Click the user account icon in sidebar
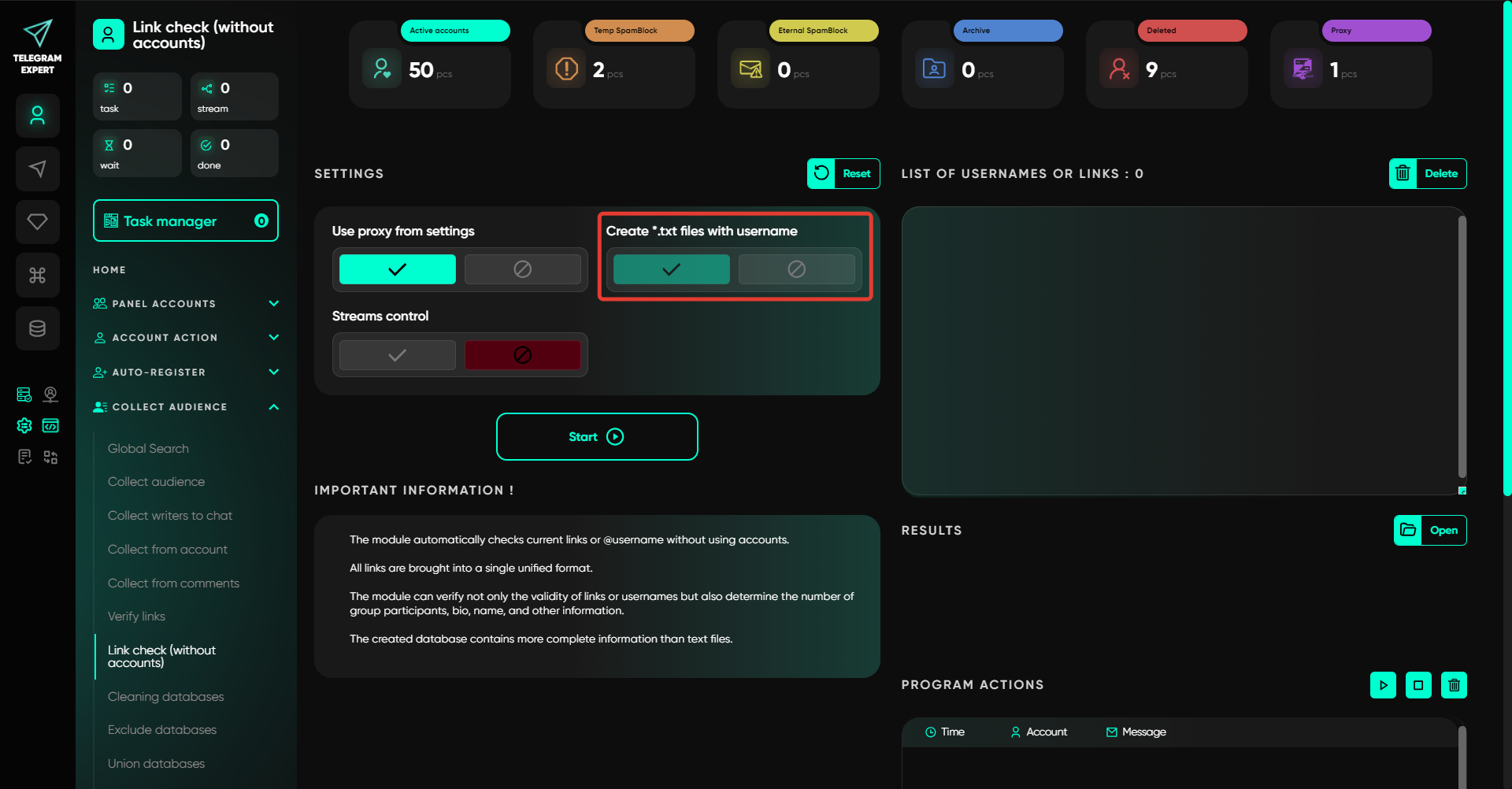1512x789 pixels. pos(37,116)
